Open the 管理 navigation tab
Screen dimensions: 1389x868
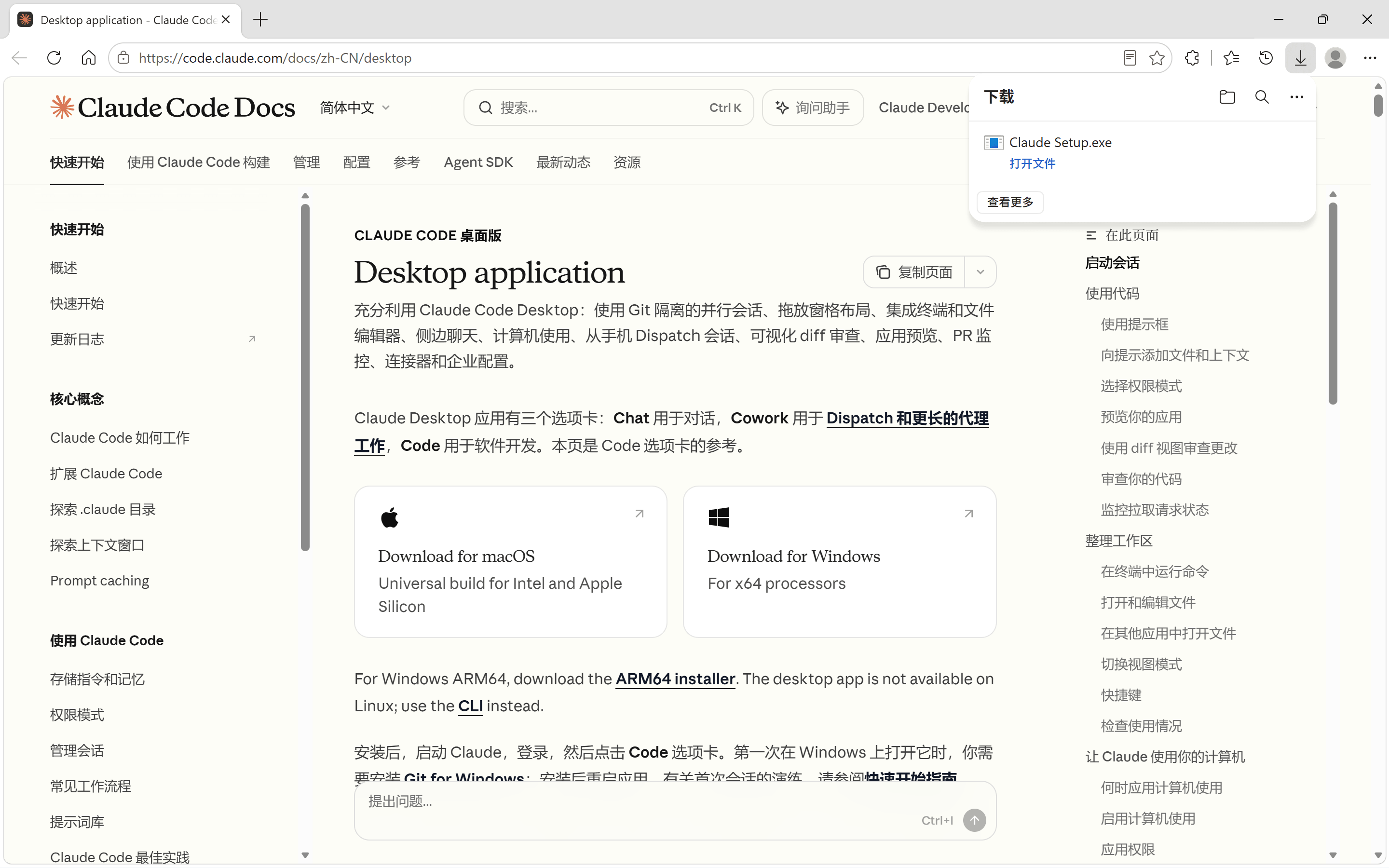307,163
